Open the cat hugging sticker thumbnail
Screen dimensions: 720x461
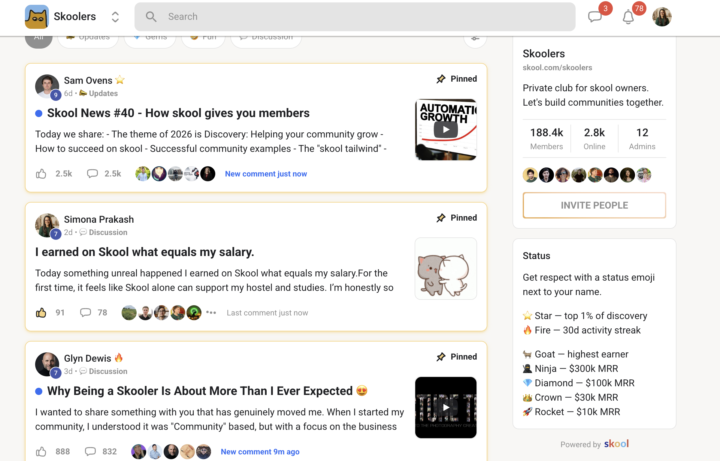(x=445, y=269)
